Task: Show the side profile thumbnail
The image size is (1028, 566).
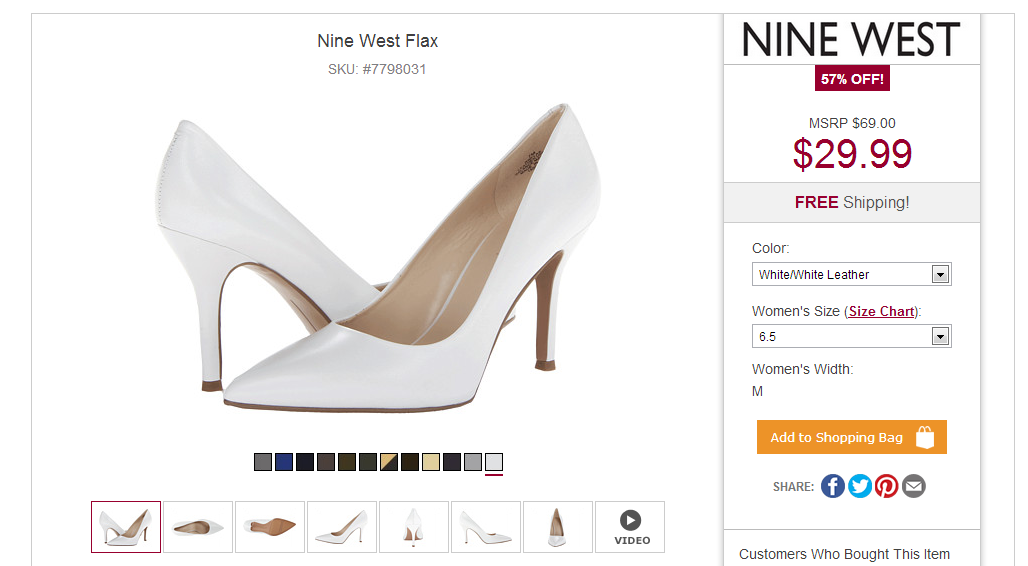Action: (x=342, y=527)
